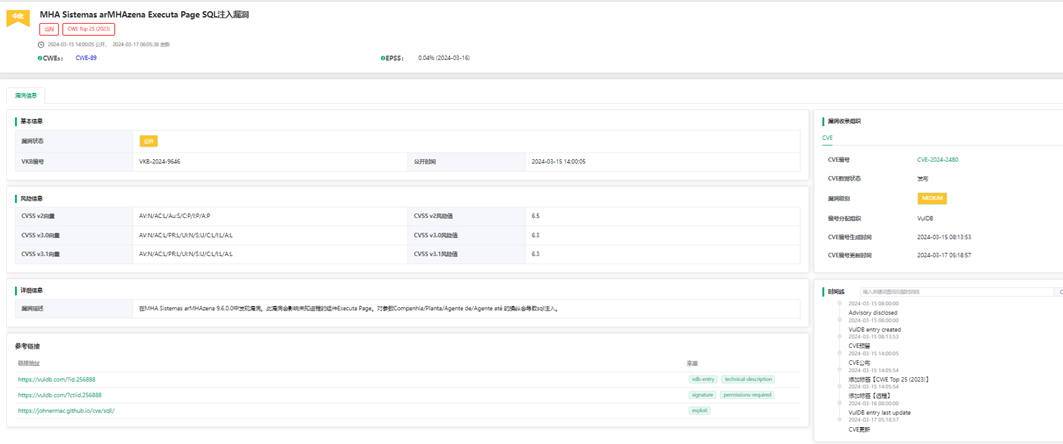Click the 添加标签【CWE Top 25 (2023)】 timeline entry
Image resolution: width=1063 pixels, height=444 pixels.
[x=888, y=380]
